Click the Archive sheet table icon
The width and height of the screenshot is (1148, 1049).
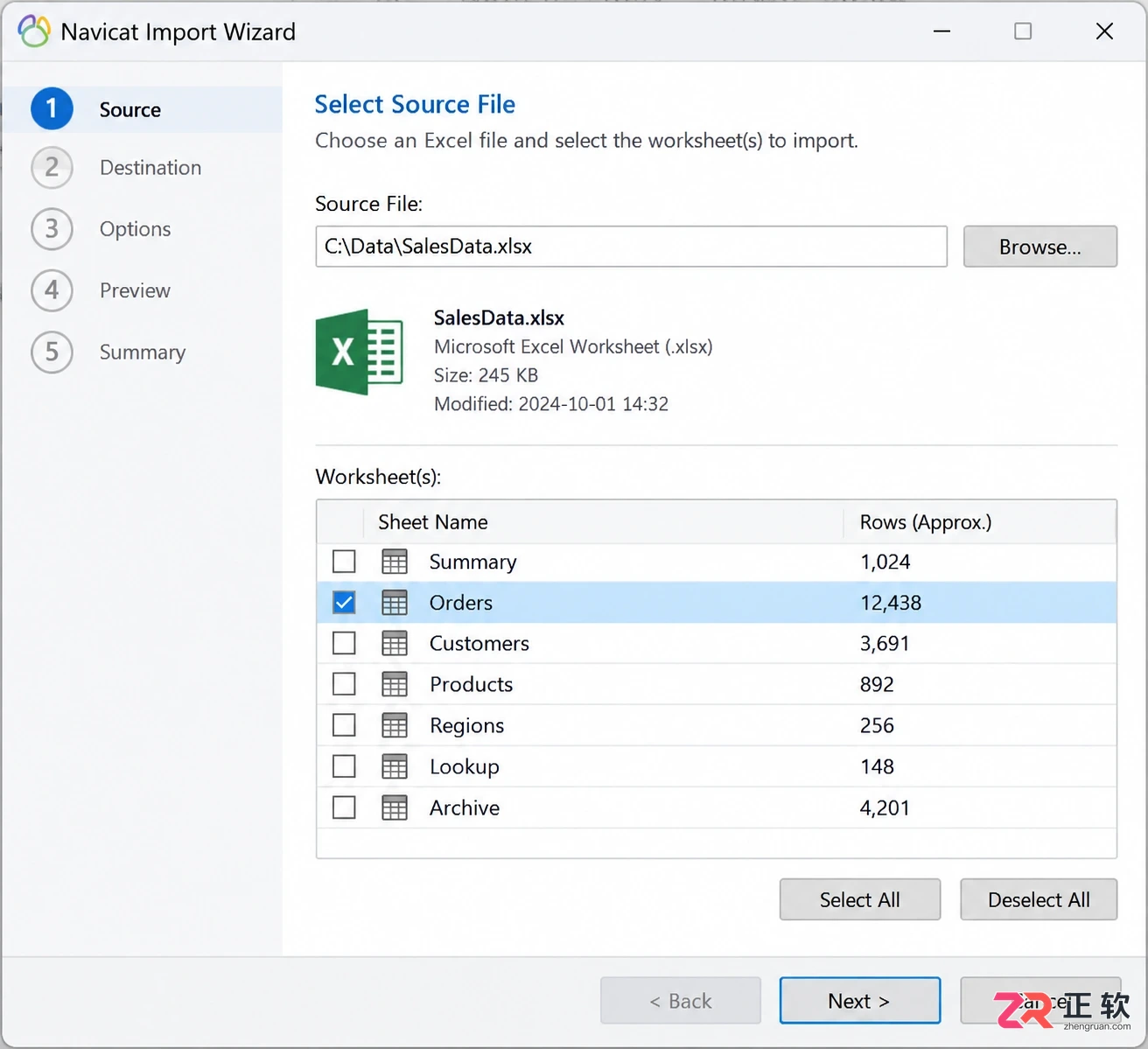click(395, 808)
